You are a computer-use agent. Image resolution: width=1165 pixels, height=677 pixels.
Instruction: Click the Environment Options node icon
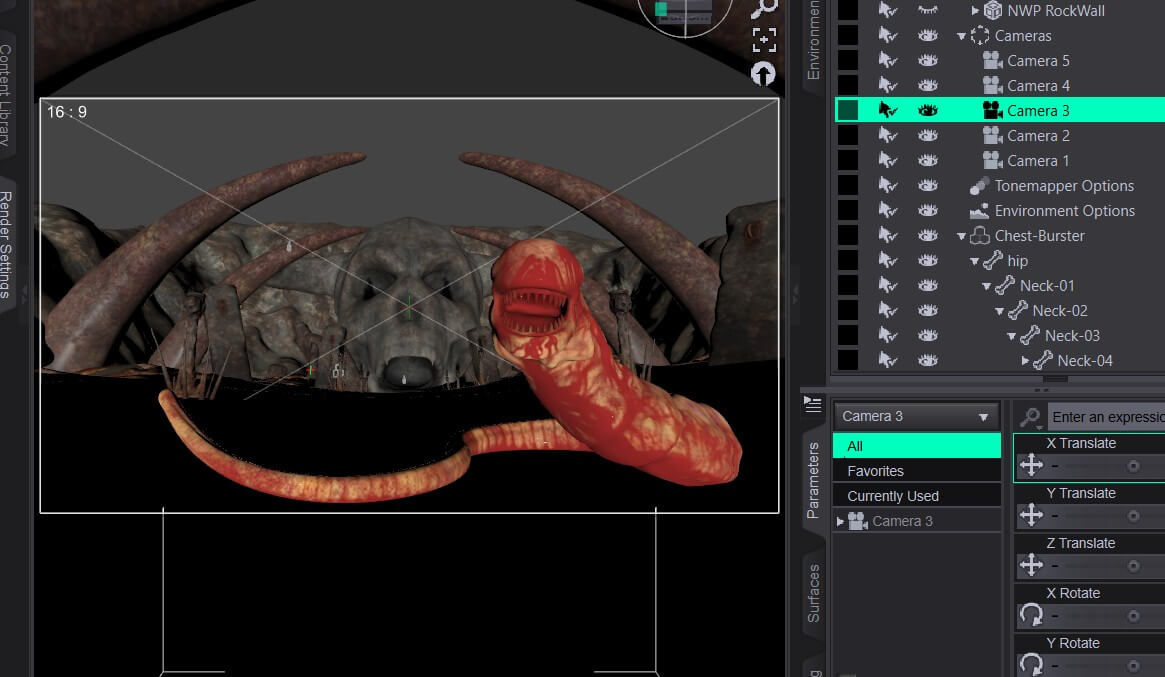(980, 211)
